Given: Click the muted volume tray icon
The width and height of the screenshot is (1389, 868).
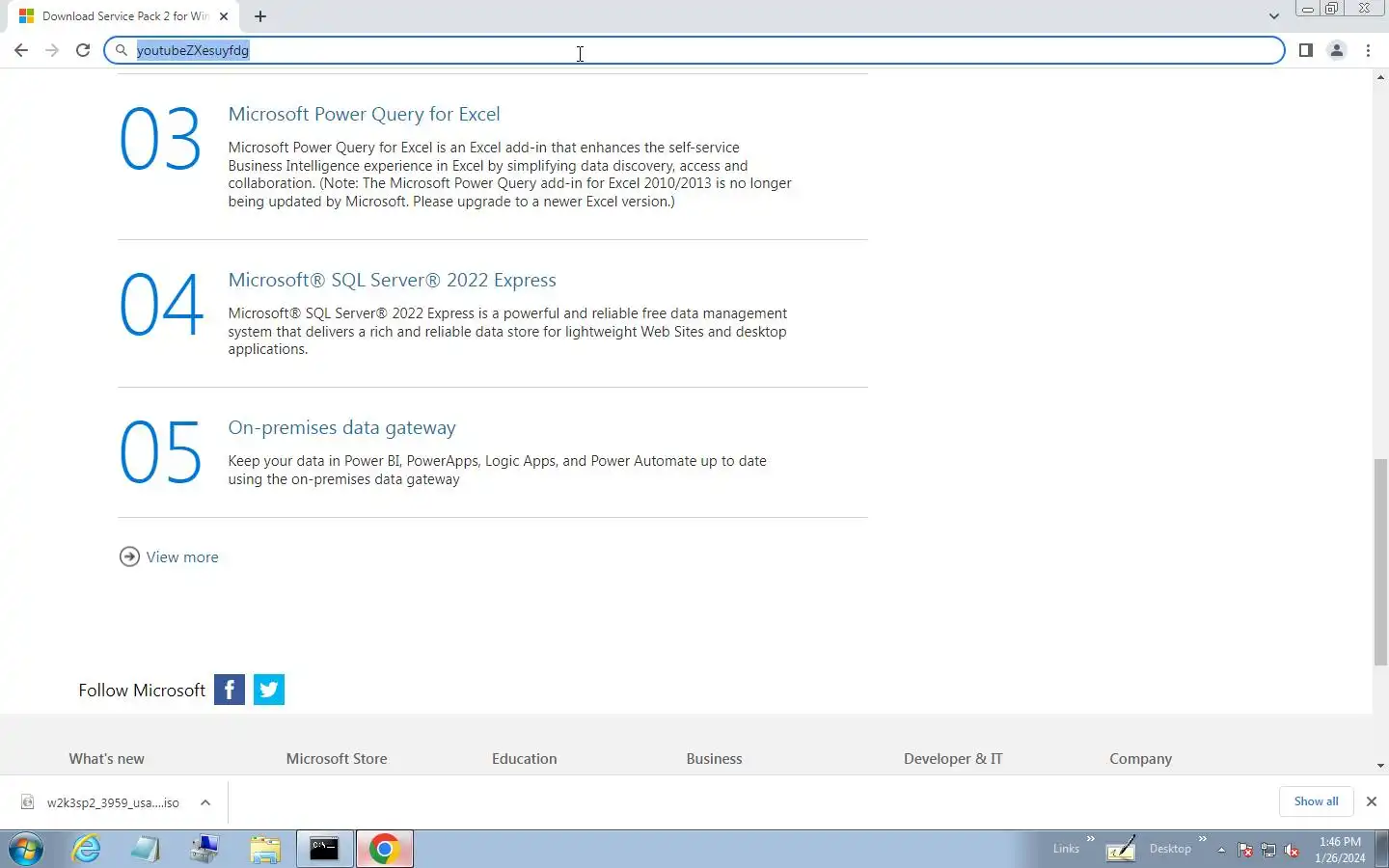Looking at the screenshot, I should click(1292, 850).
